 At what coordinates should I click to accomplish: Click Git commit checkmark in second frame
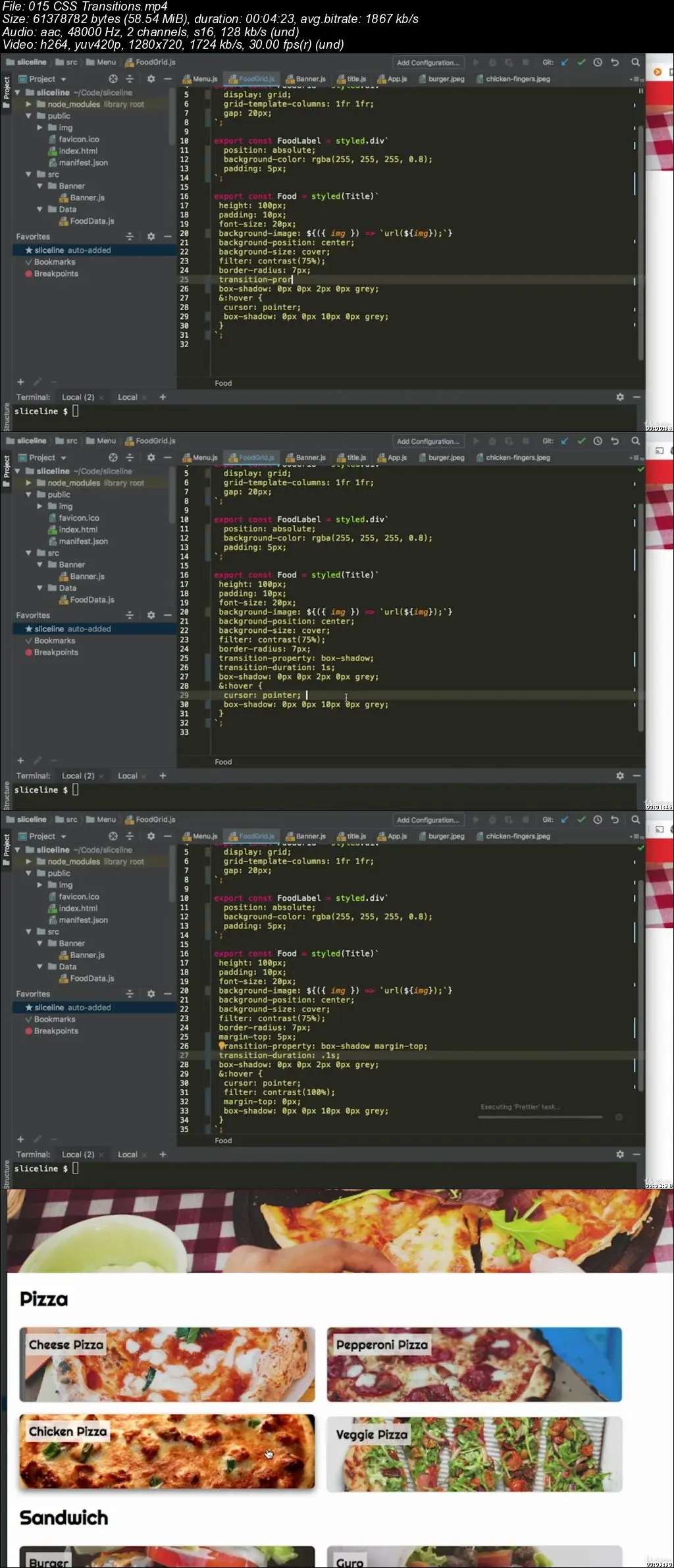tap(581, 441)
